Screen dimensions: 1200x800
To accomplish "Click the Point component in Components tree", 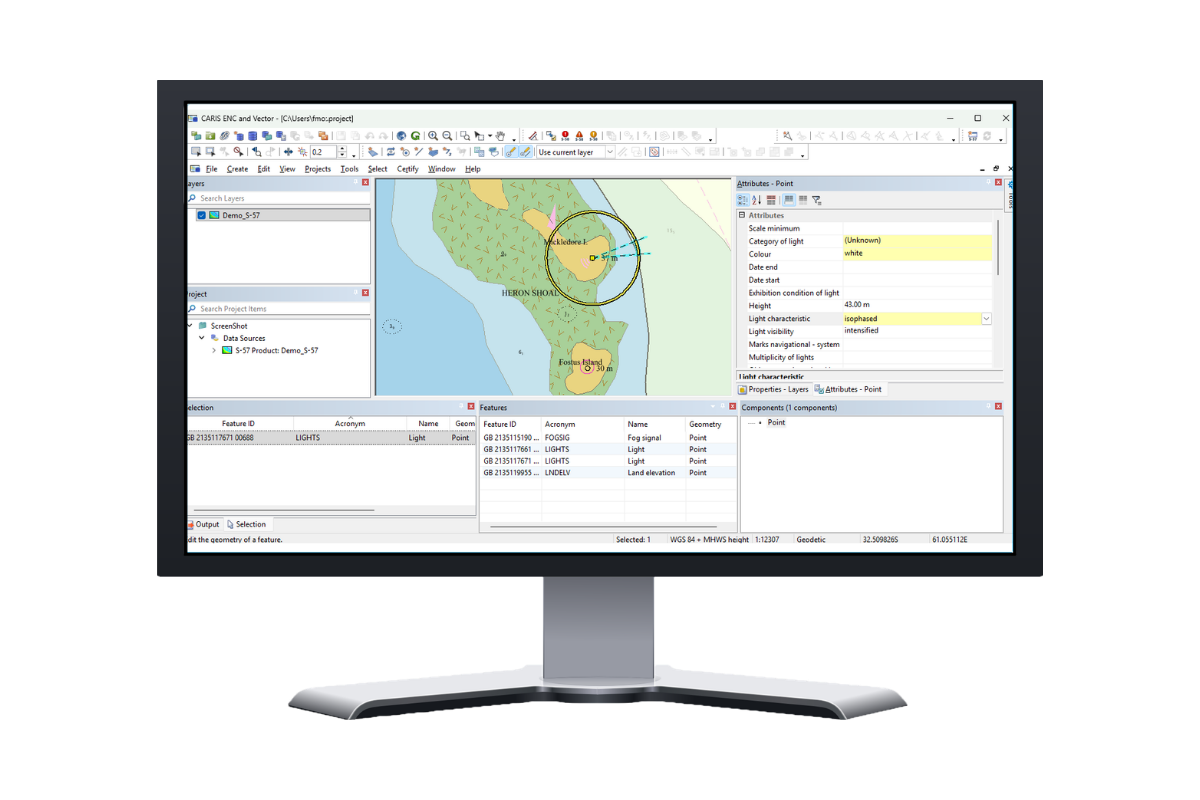I will pos(776,423).
